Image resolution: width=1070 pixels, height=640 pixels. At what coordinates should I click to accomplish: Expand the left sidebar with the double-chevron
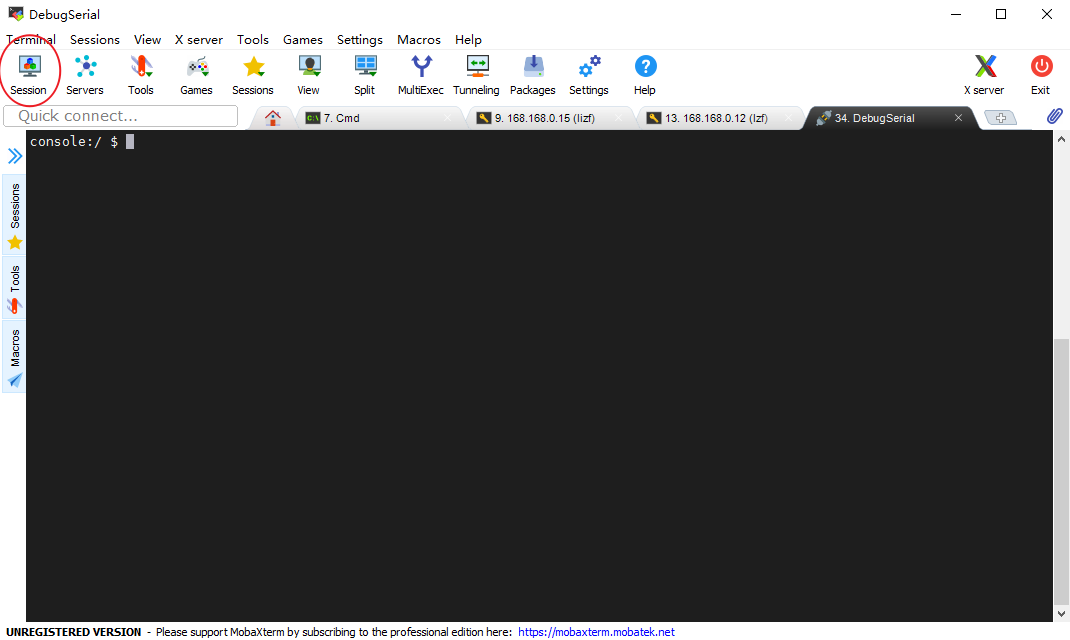(x=13, y=155)
